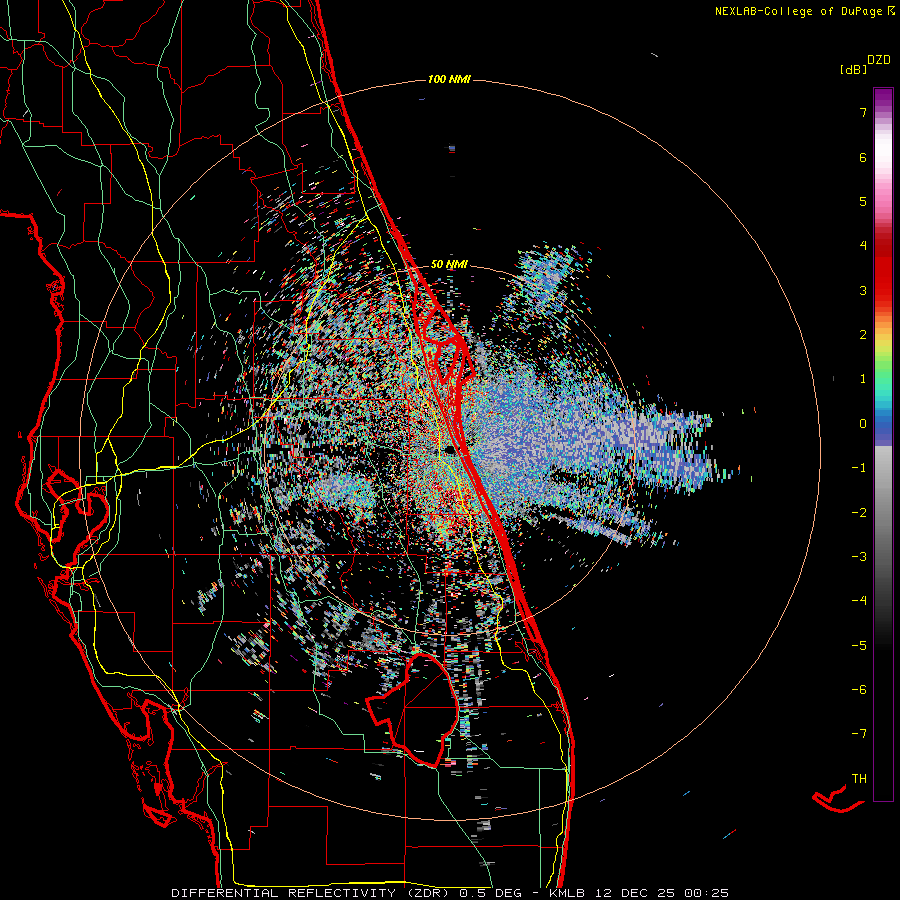Click the DZD label above color scale
This screenshot has height=900, width=900.
tap(879, 60)
